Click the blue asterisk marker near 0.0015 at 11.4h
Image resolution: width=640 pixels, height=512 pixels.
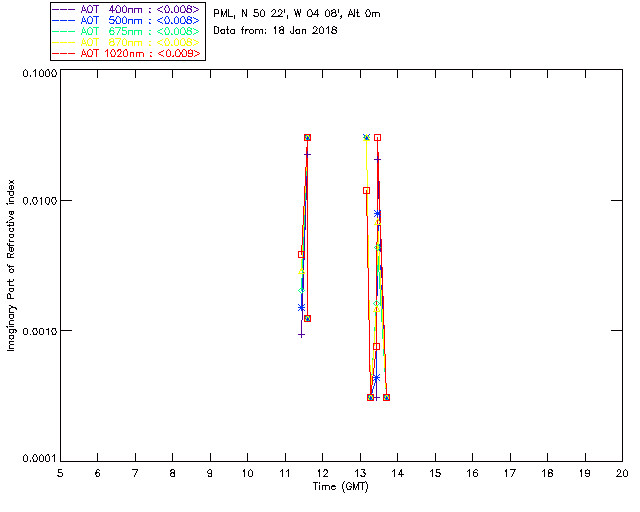301,307
